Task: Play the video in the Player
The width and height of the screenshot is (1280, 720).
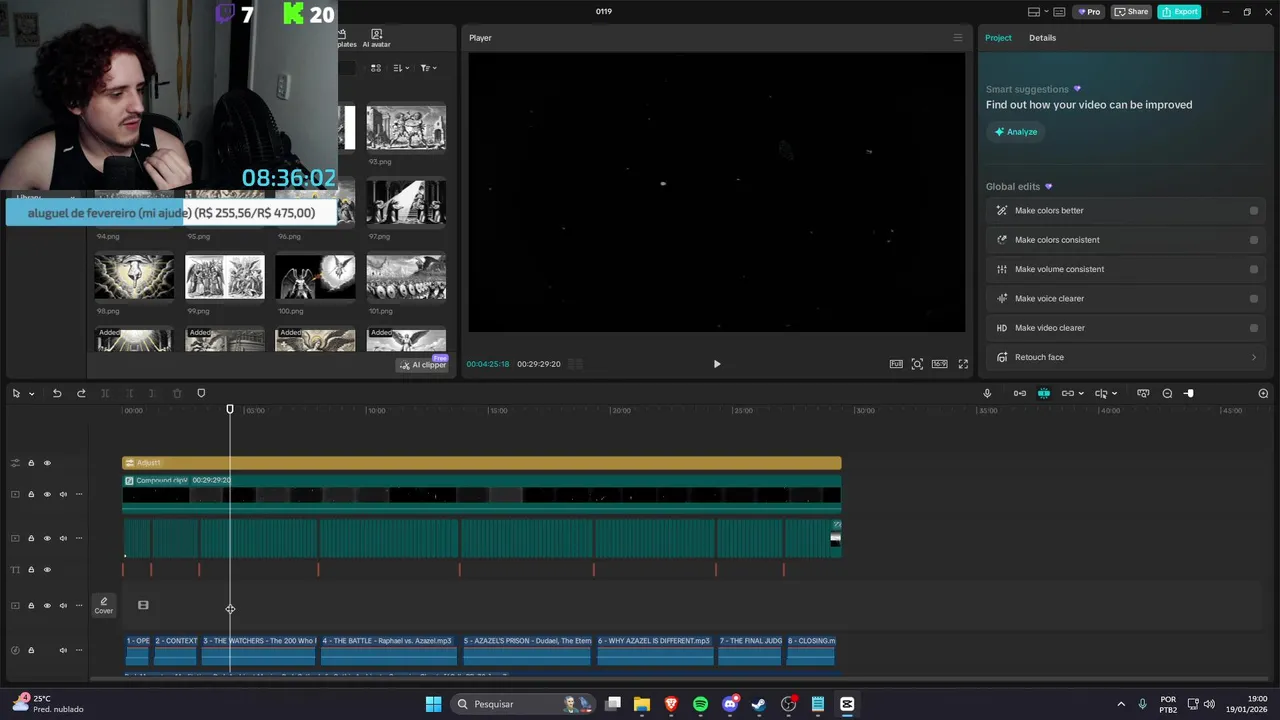Action: [x=717, y=364]
